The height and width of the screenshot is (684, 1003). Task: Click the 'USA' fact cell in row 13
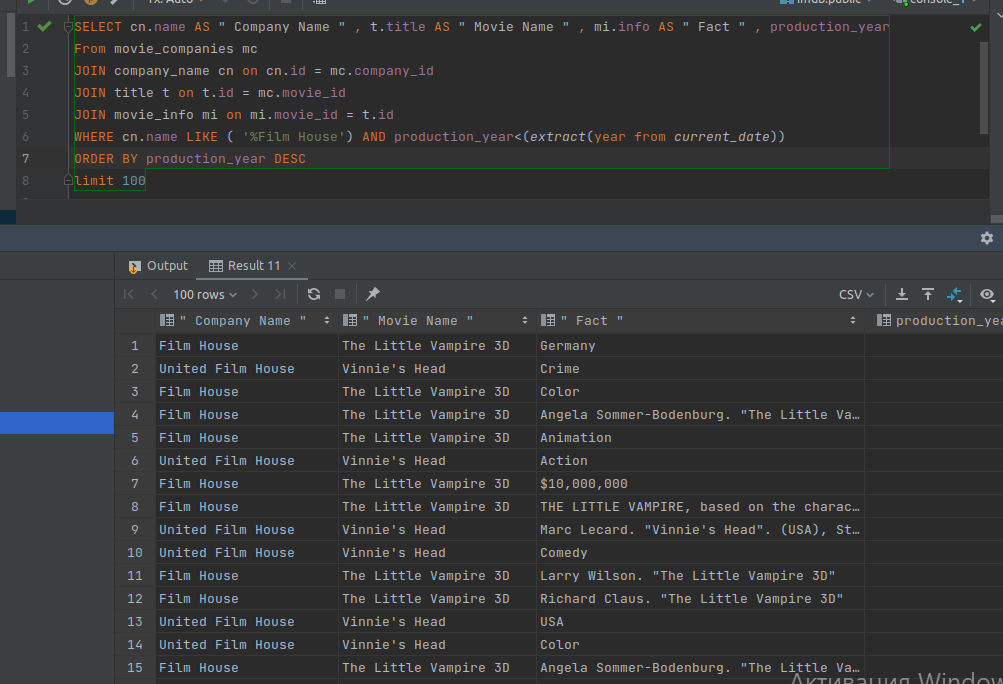[700, 622]
